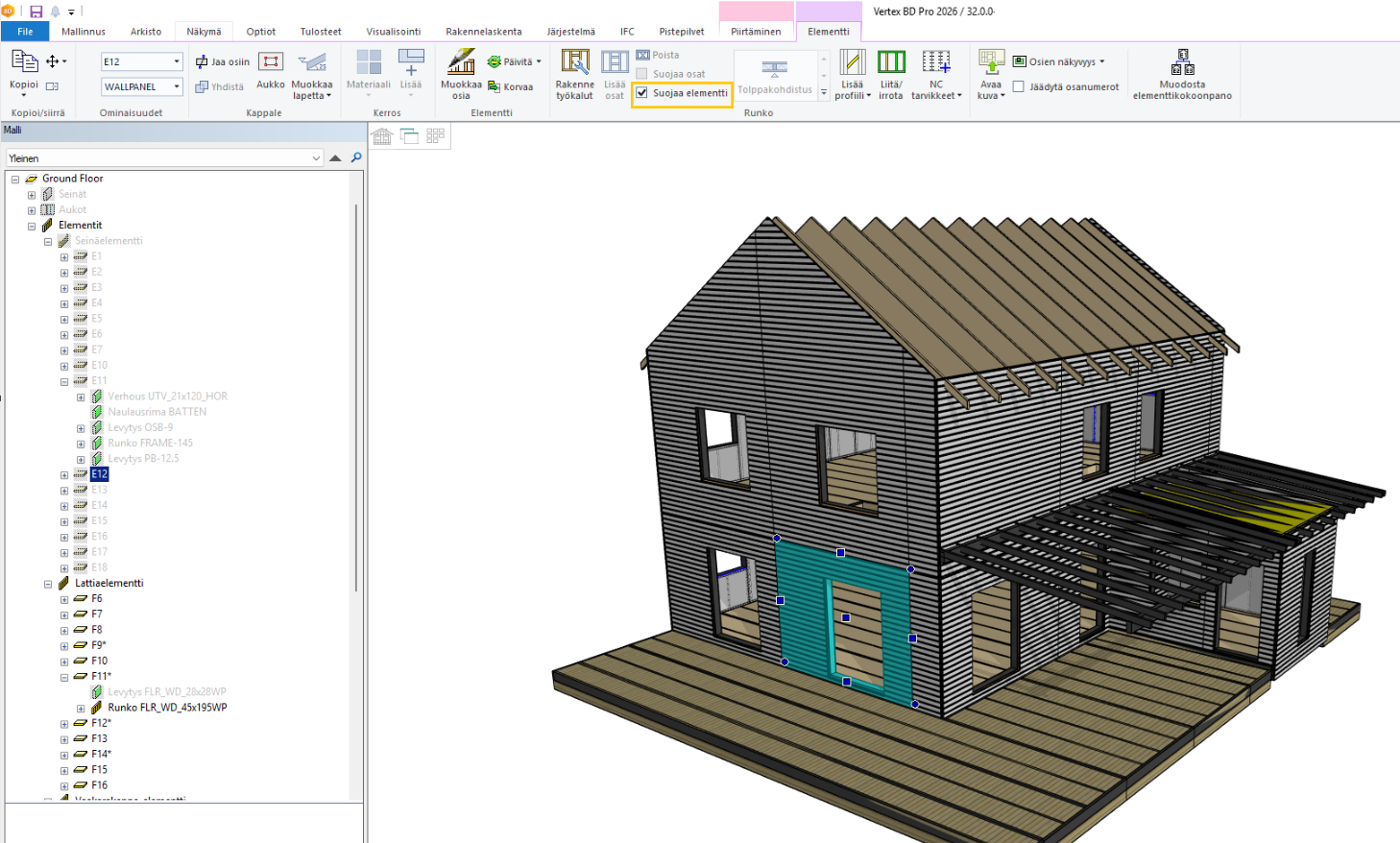This screenshot has height=843, width=1400.
Task: Click the floor plan view icon above viewport
Action: 409,136
